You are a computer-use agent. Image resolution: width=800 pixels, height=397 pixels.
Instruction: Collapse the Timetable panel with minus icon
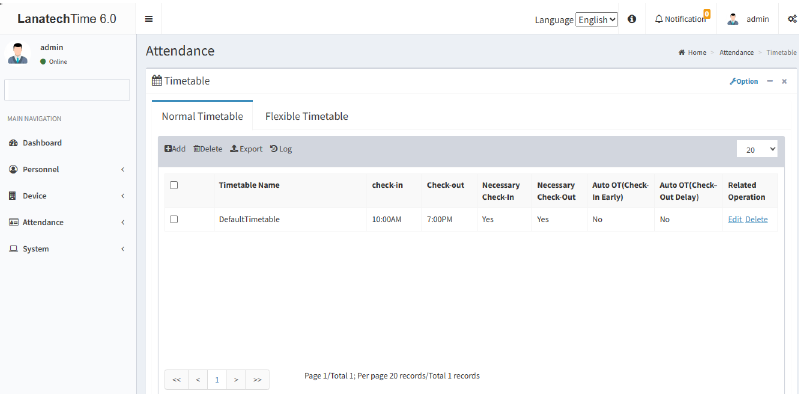coord(770,81)
